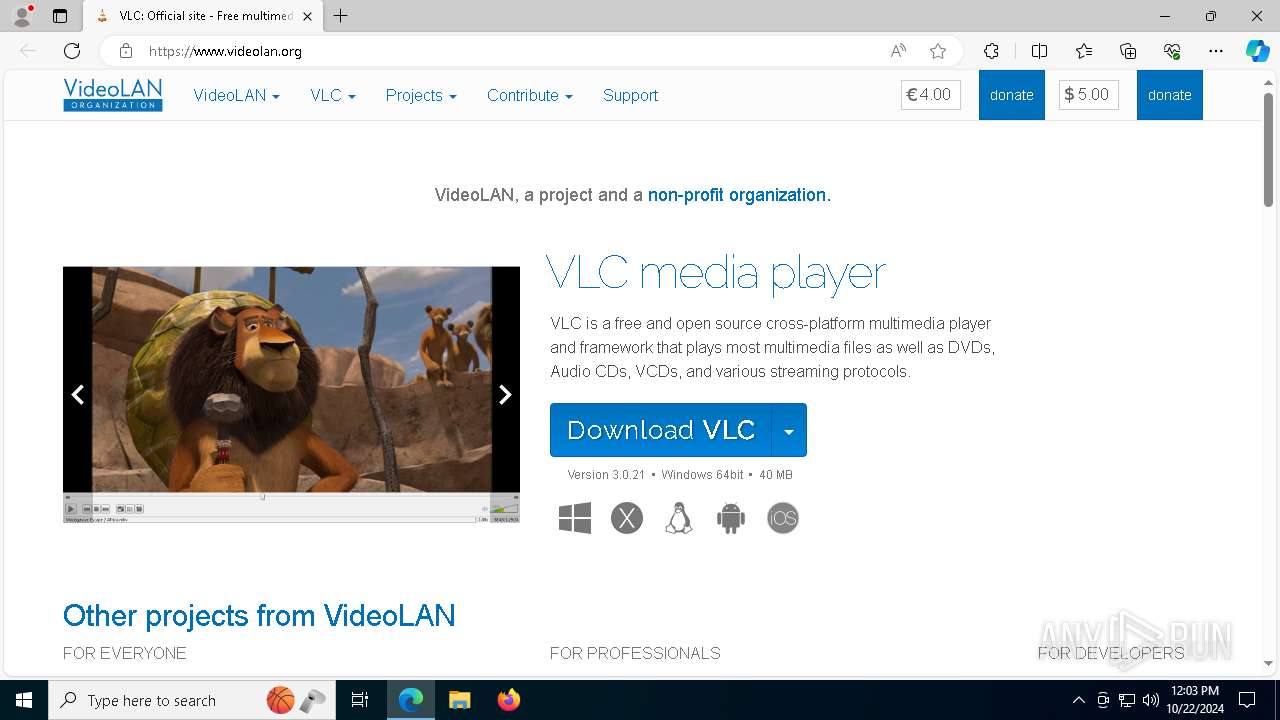Select the VLC Official site tab
This screenshot has width=1280, height=720.
pos(203,16)
